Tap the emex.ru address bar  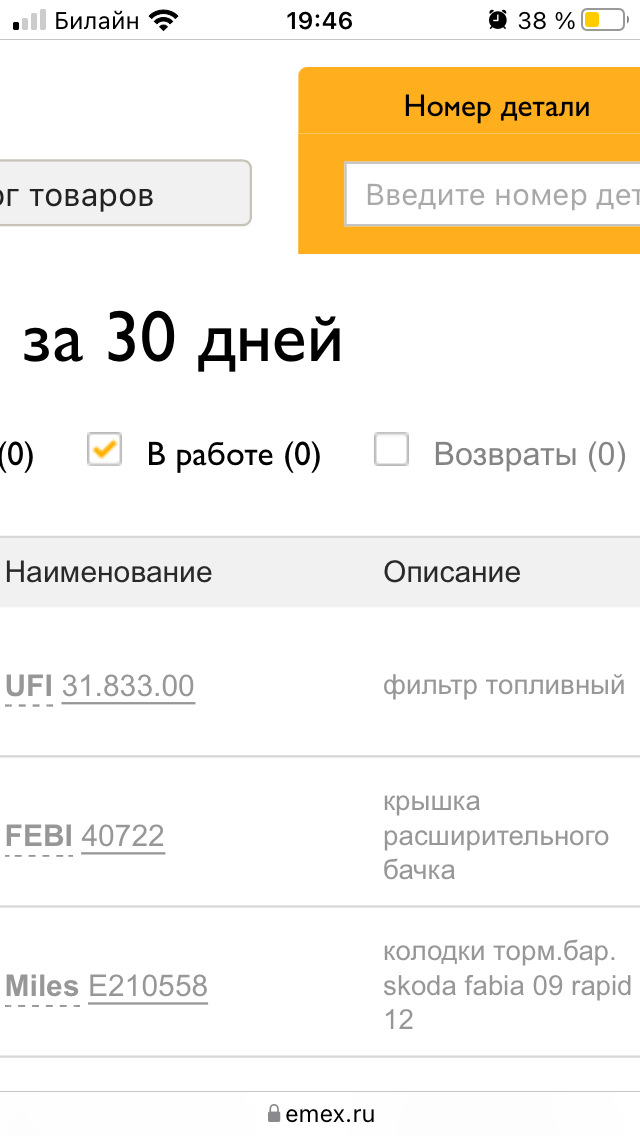click(x=320, y=1113)
